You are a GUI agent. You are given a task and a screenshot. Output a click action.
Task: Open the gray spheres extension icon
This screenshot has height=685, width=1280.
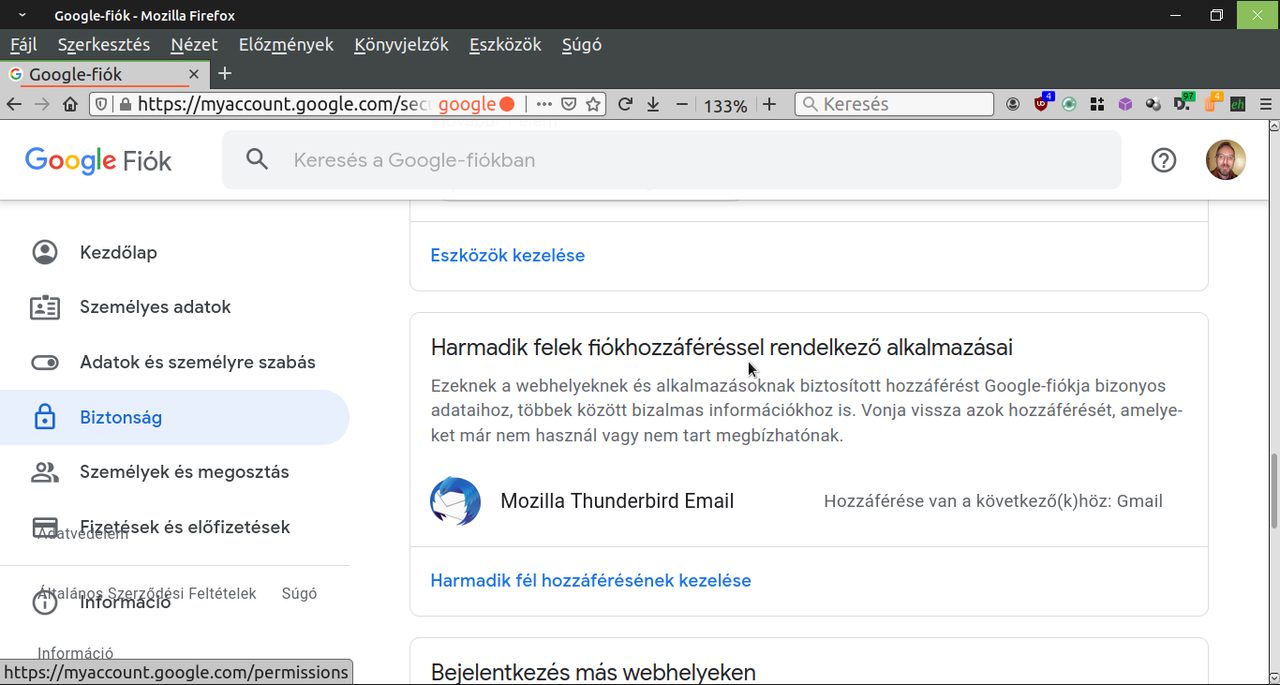point(1153,104)
